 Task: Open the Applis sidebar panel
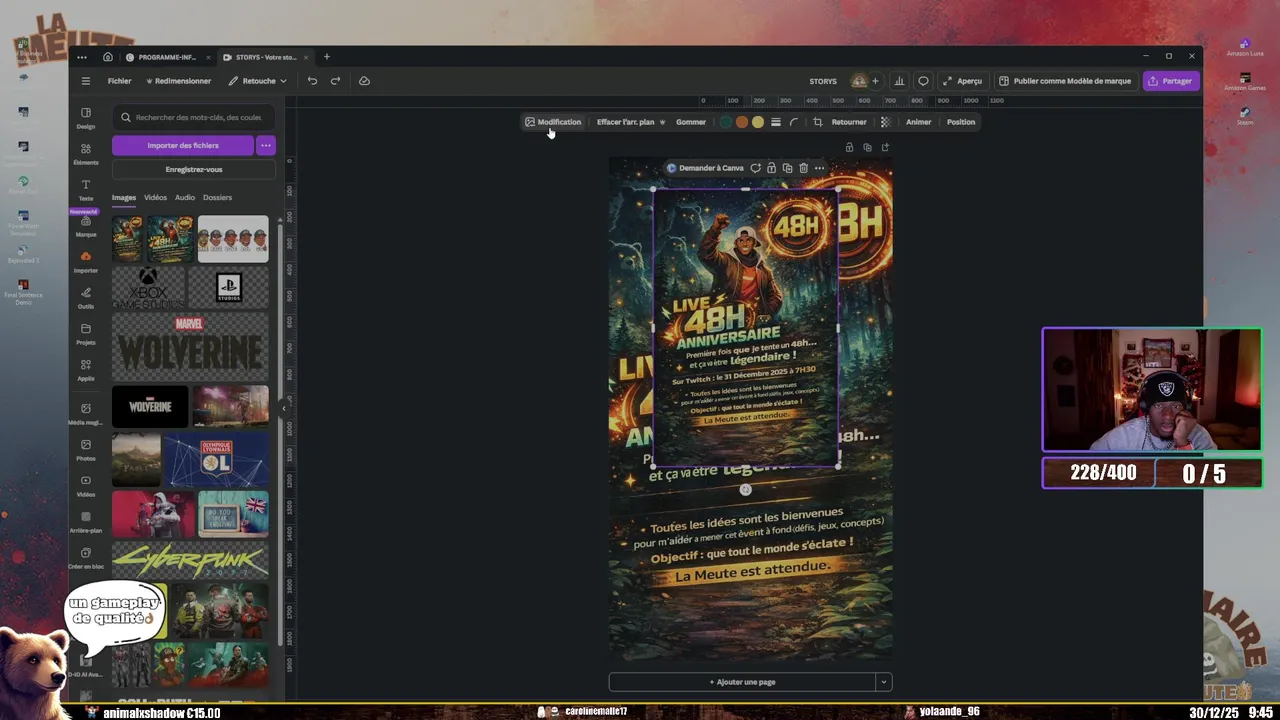[x=86, y=369]
